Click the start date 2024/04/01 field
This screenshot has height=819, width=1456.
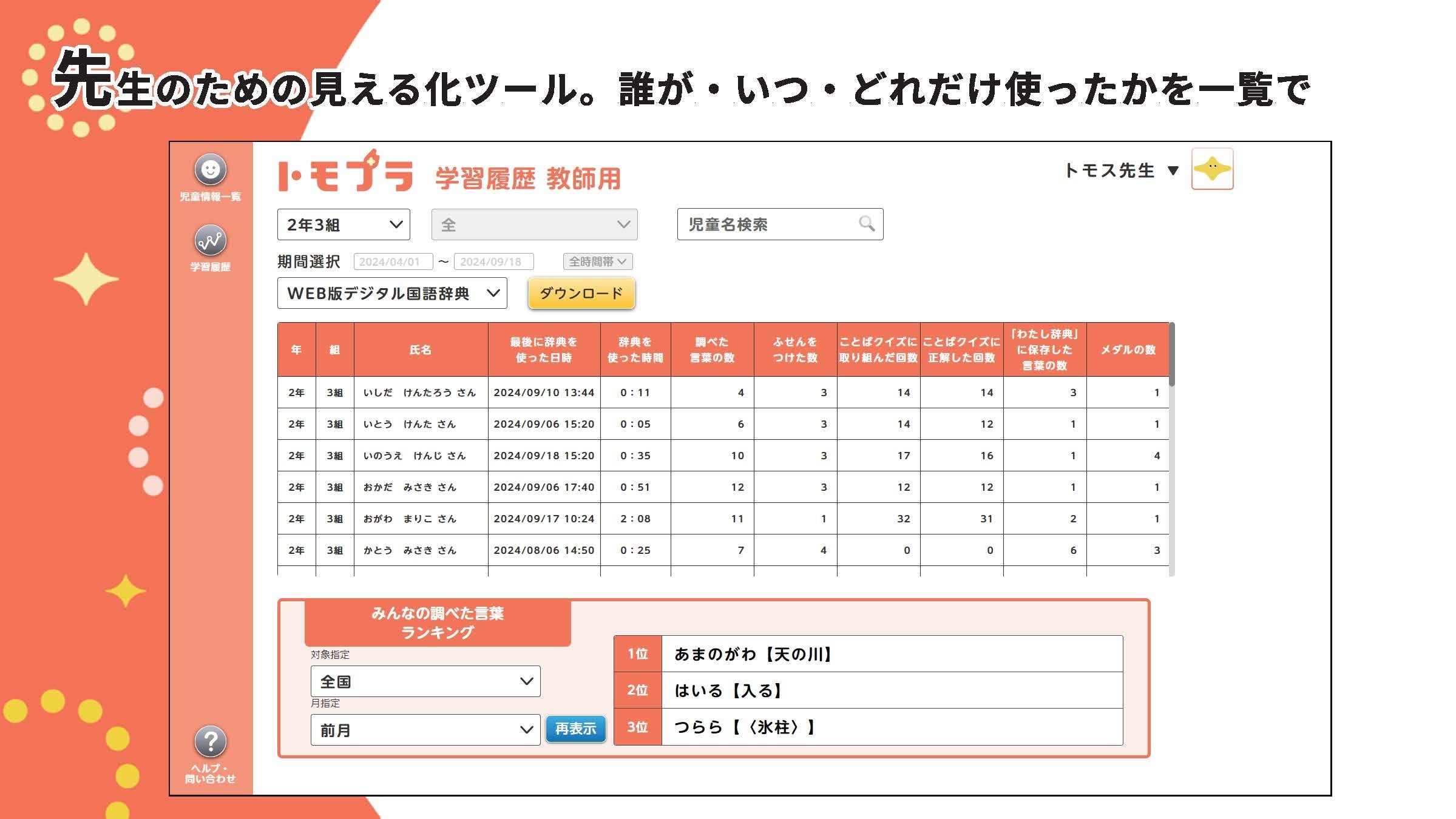tap(393, 261)
